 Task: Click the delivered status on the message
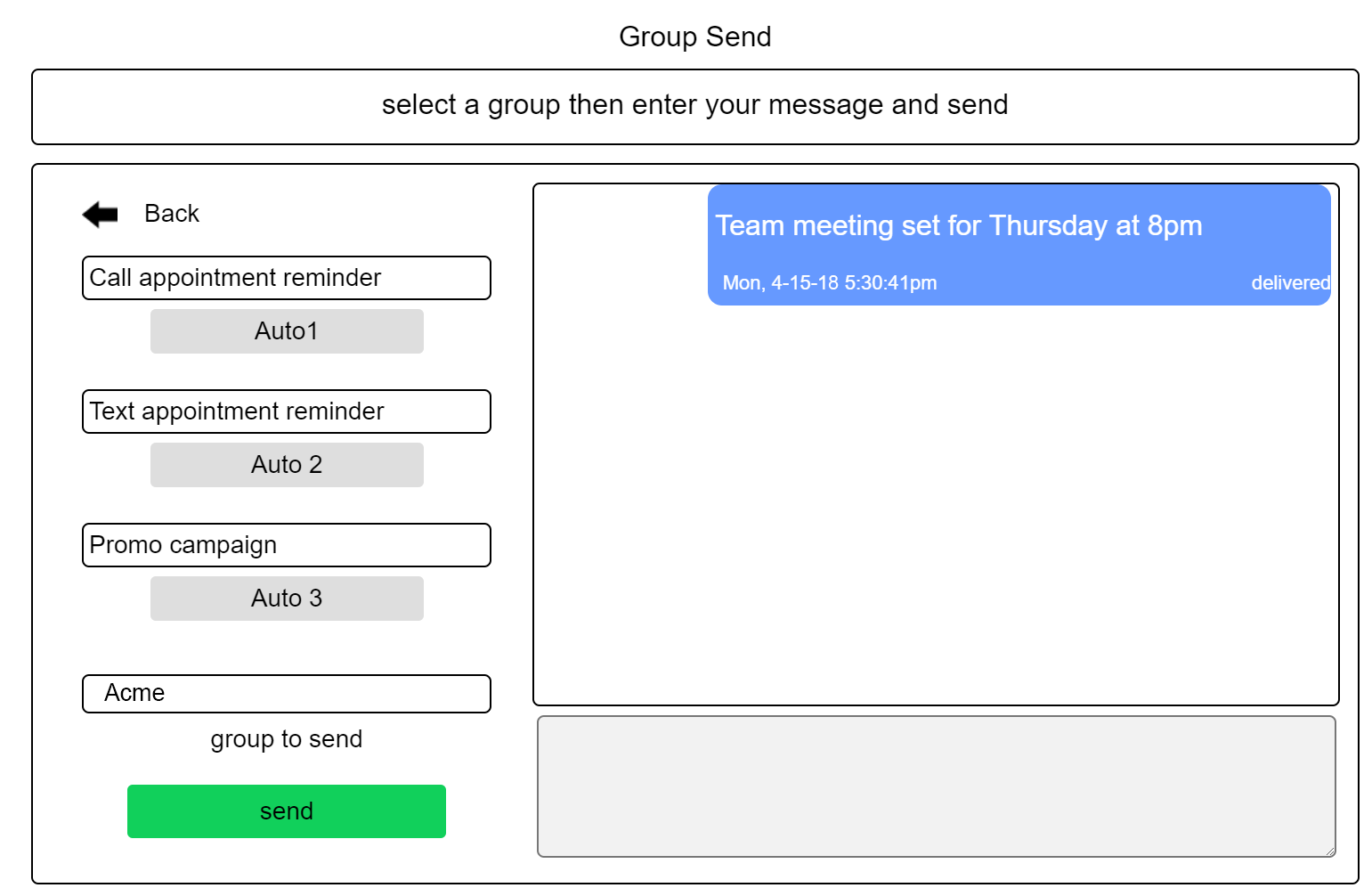[x=1290, y=283]
